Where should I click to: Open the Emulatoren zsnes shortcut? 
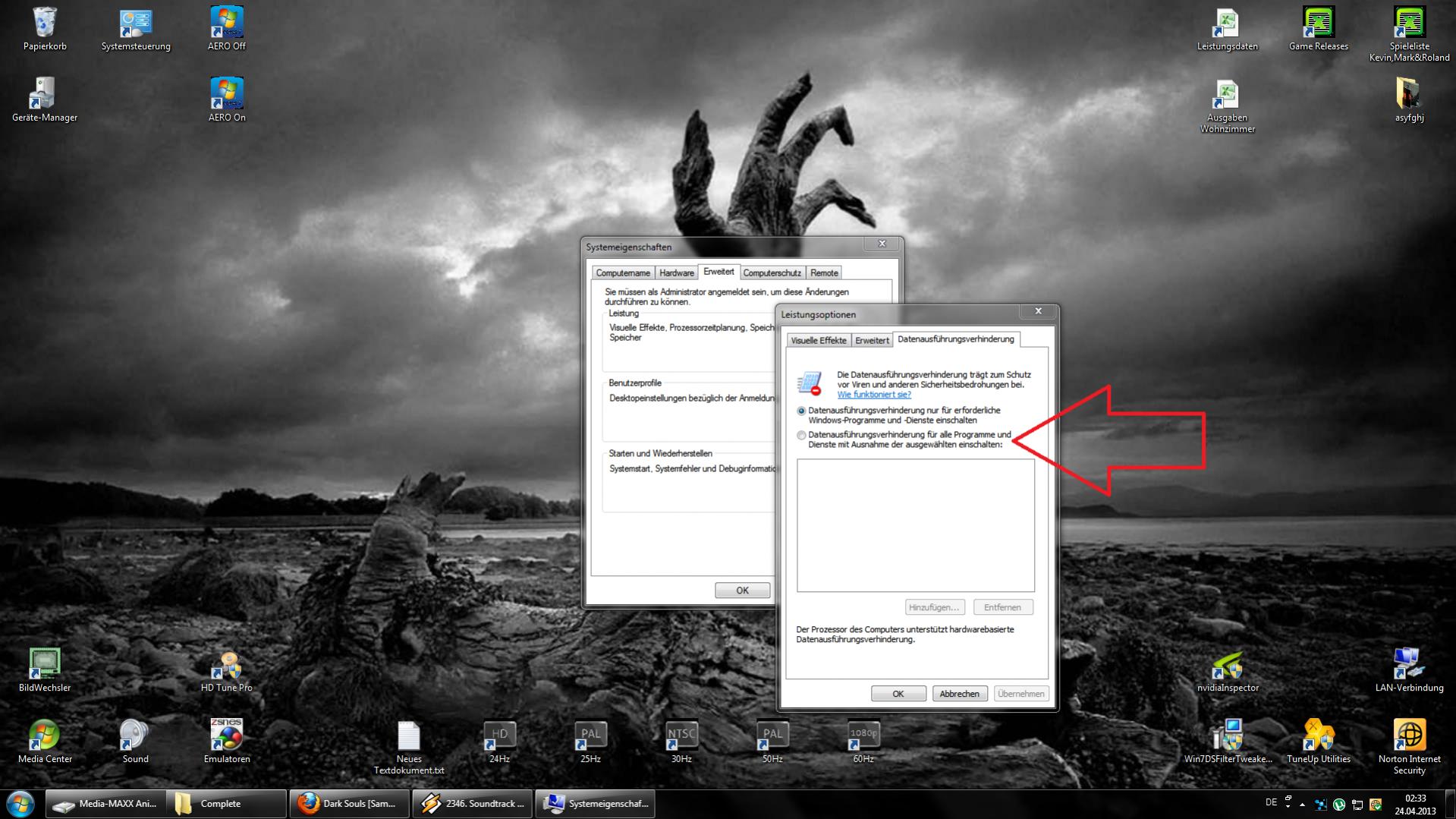click(227, 742)
